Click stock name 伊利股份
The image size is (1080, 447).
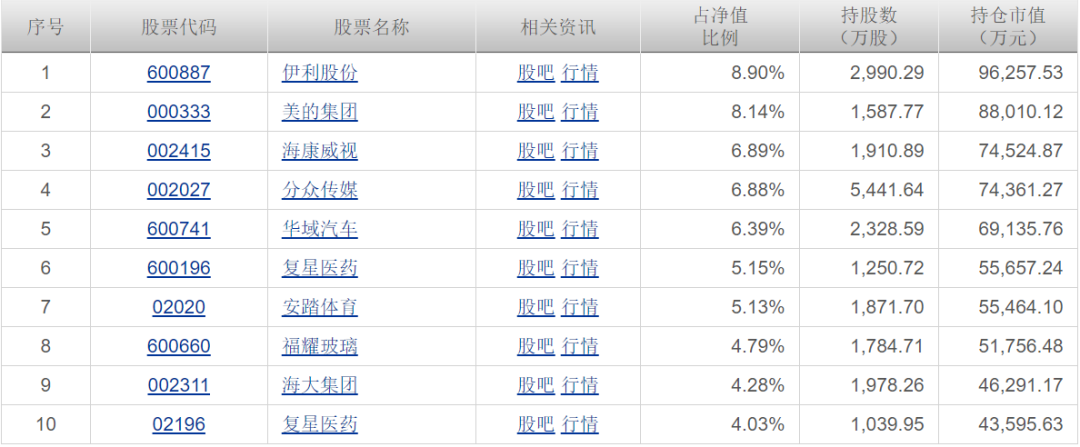click(320, 73)
